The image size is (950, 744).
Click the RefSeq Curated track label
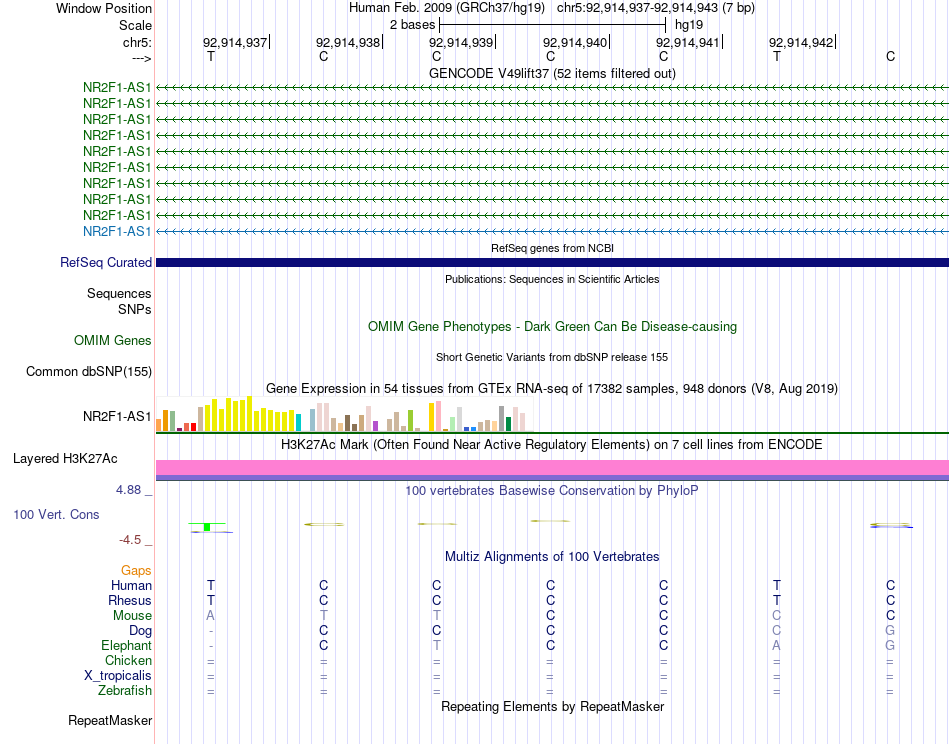tap(106, 262)
